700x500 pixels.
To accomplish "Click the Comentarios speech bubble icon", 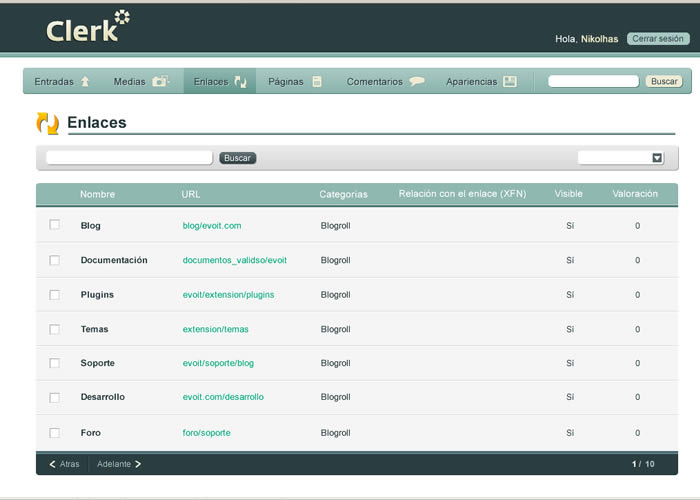I will pyautogui.click(x=417, y=81).
